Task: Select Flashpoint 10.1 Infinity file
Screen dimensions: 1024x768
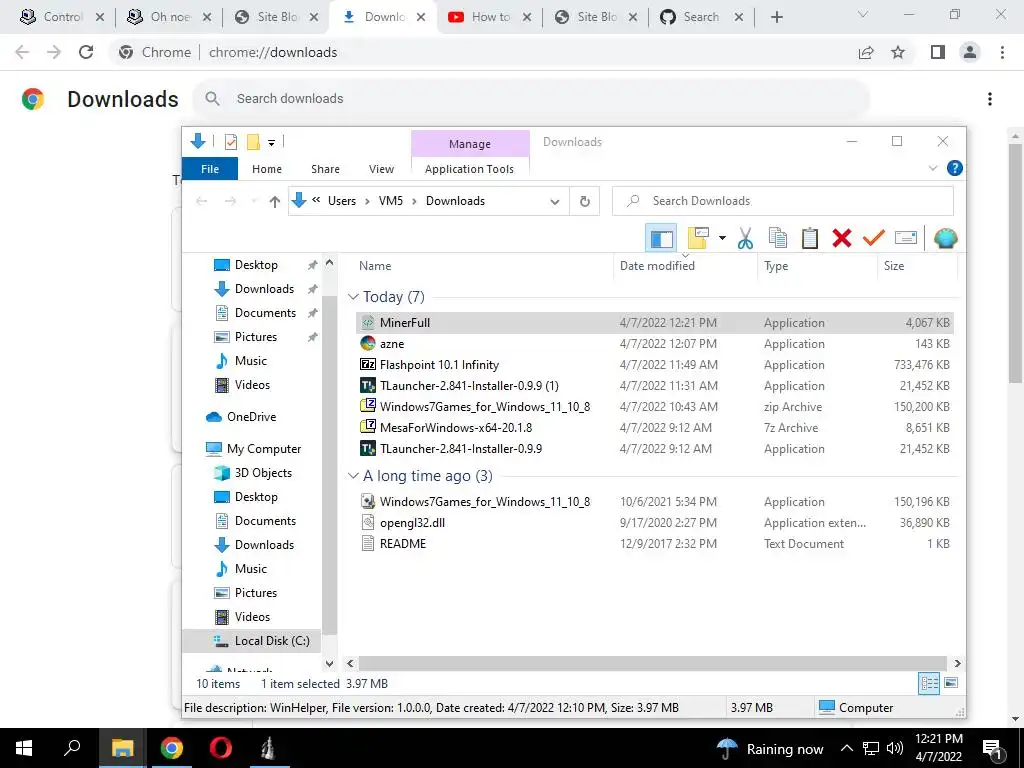Action: pos(655,364)
